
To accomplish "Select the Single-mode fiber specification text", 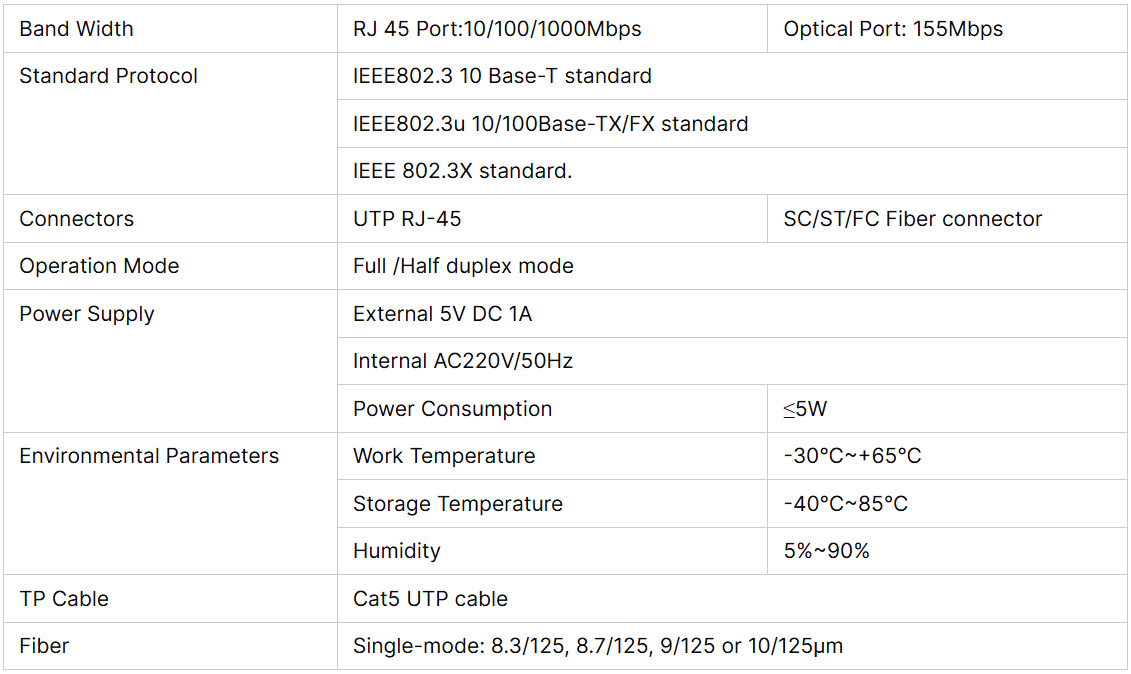I will (x=597, y=646).
